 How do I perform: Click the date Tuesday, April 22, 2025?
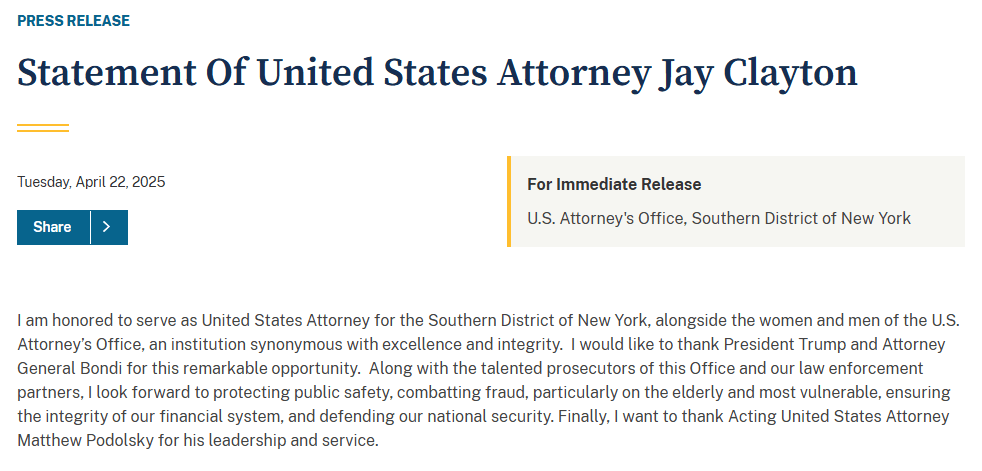[x=91, y=182]
